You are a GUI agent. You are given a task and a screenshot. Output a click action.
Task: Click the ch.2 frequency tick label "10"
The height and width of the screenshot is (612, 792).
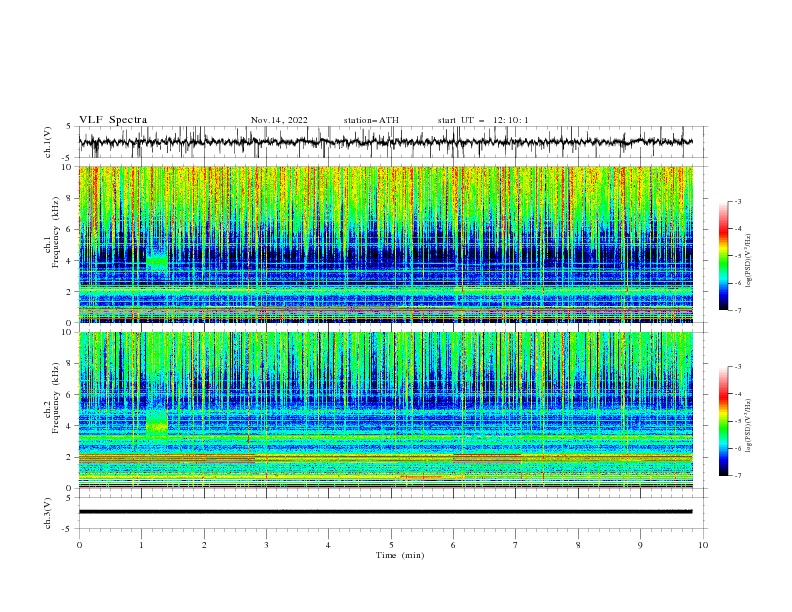68,332
